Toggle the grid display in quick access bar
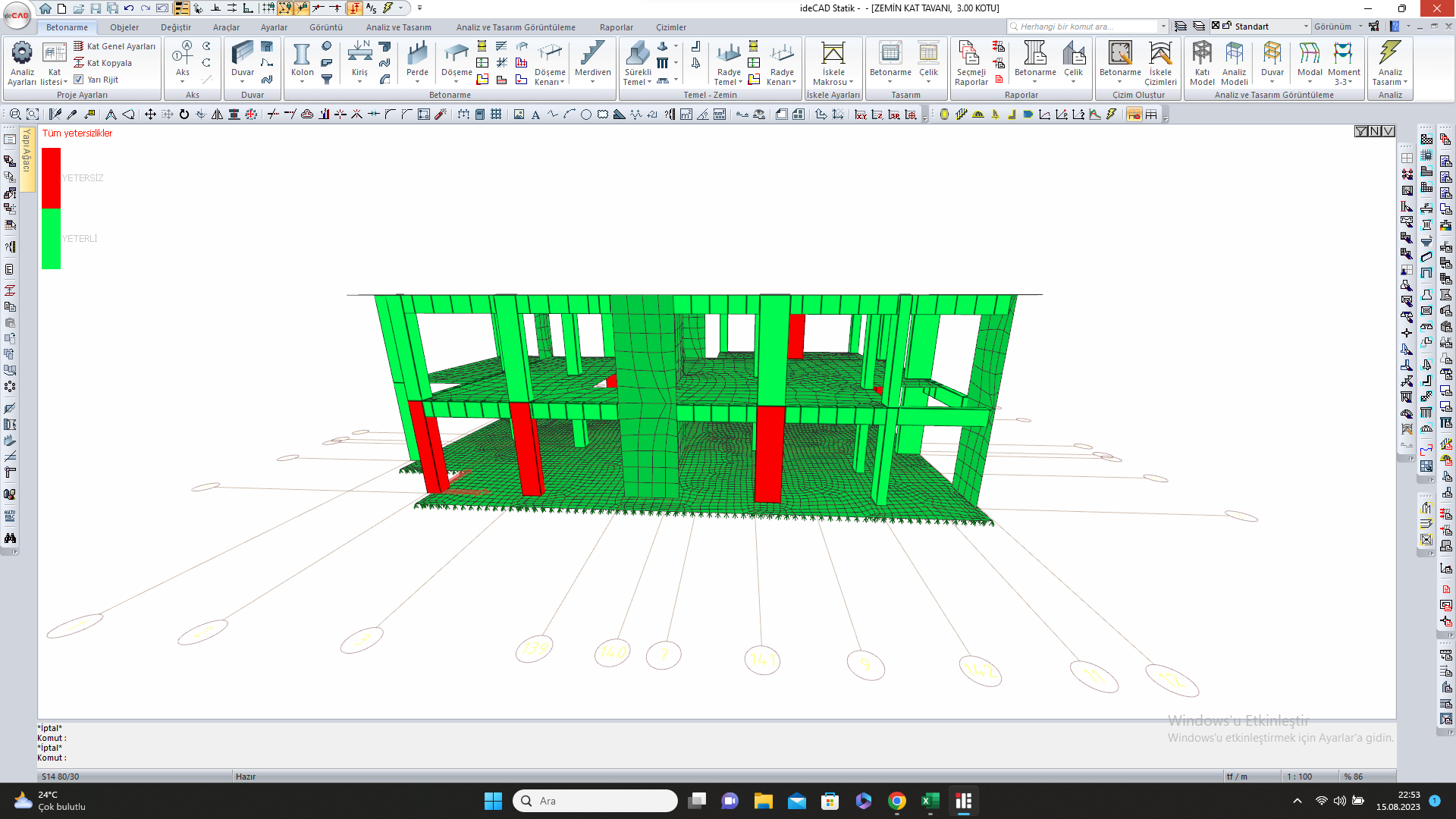Viewport: 1456px width, 819px height. click(268, 8)
